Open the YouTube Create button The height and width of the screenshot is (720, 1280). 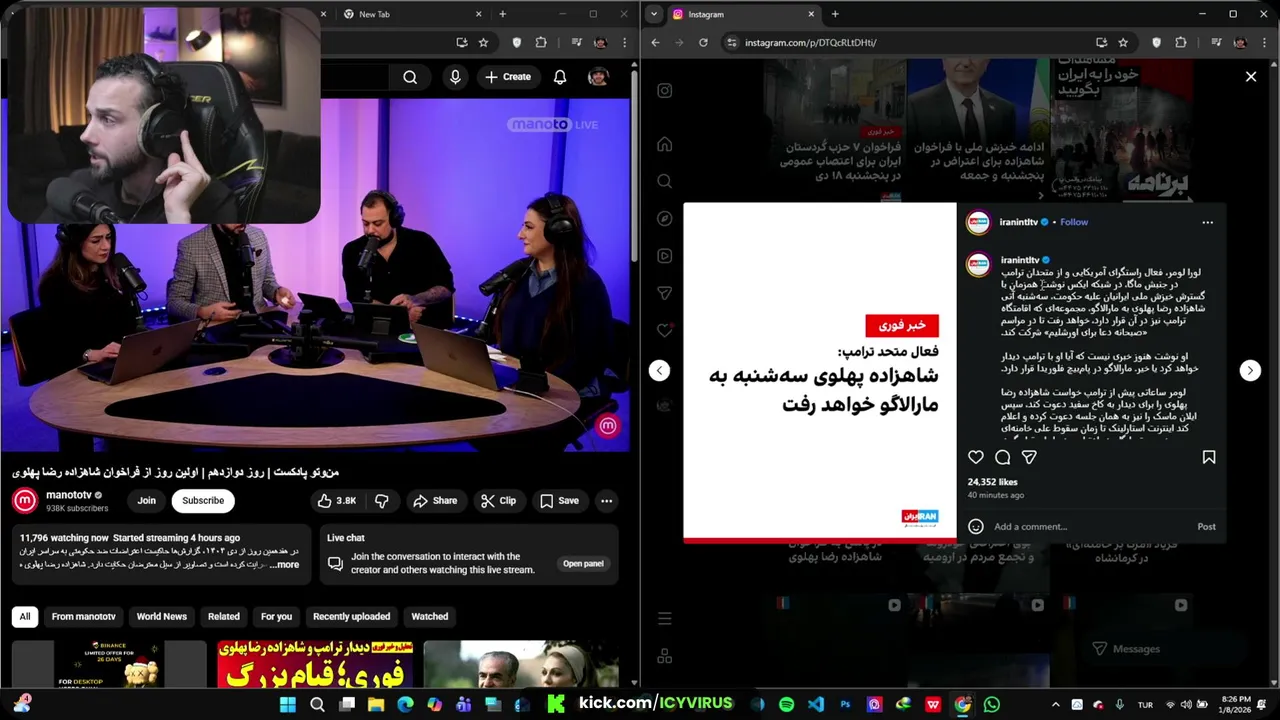pyautogui.click(x=508, y=77)
